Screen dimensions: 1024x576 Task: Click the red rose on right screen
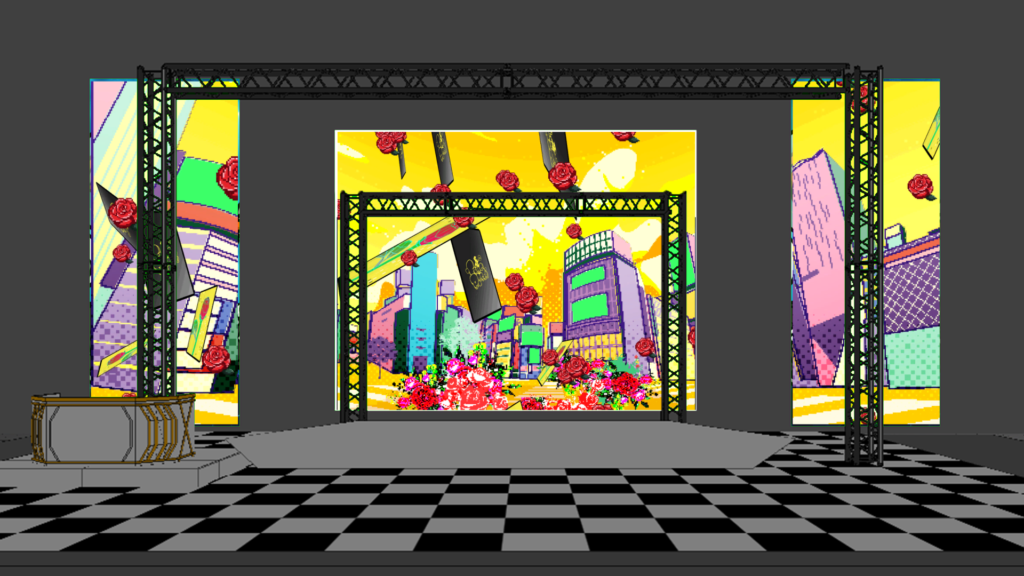tap(920, 186)
